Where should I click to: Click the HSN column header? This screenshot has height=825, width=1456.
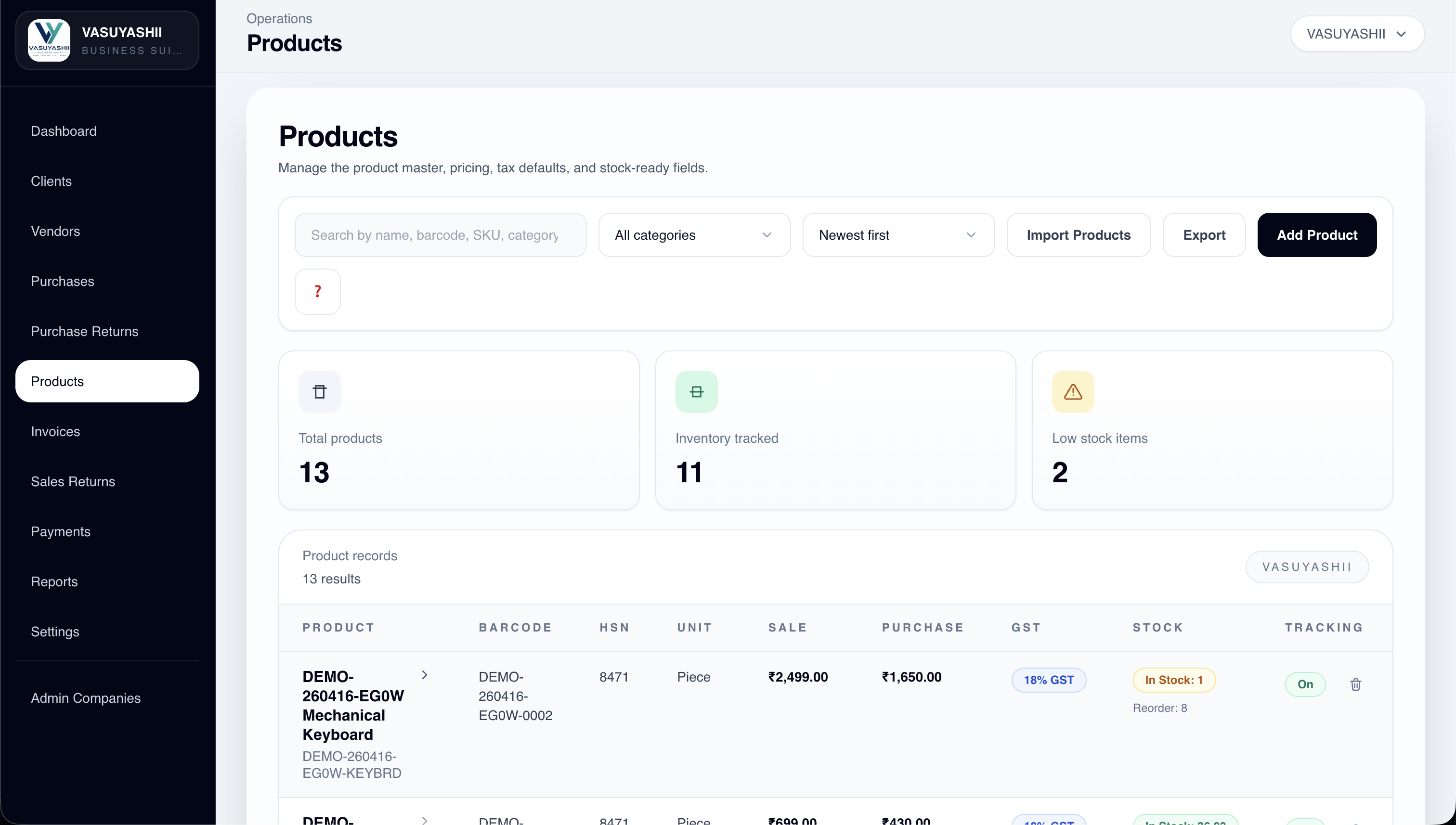tap(614, 627)
